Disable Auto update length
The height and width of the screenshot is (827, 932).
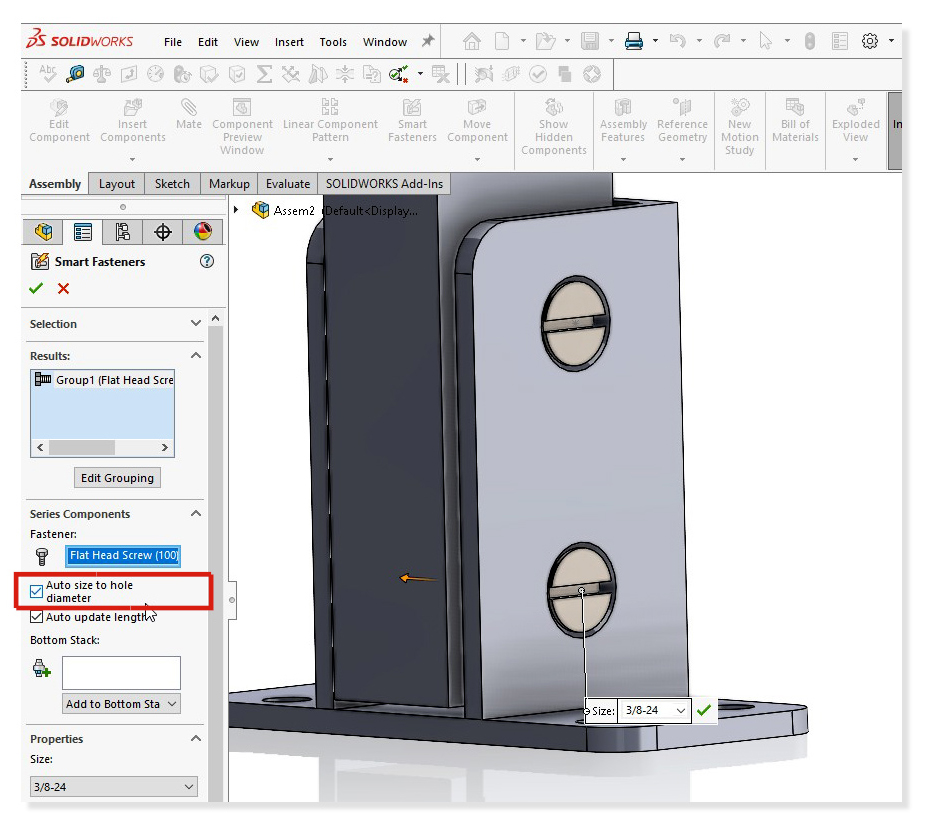(x=37, y=617)
